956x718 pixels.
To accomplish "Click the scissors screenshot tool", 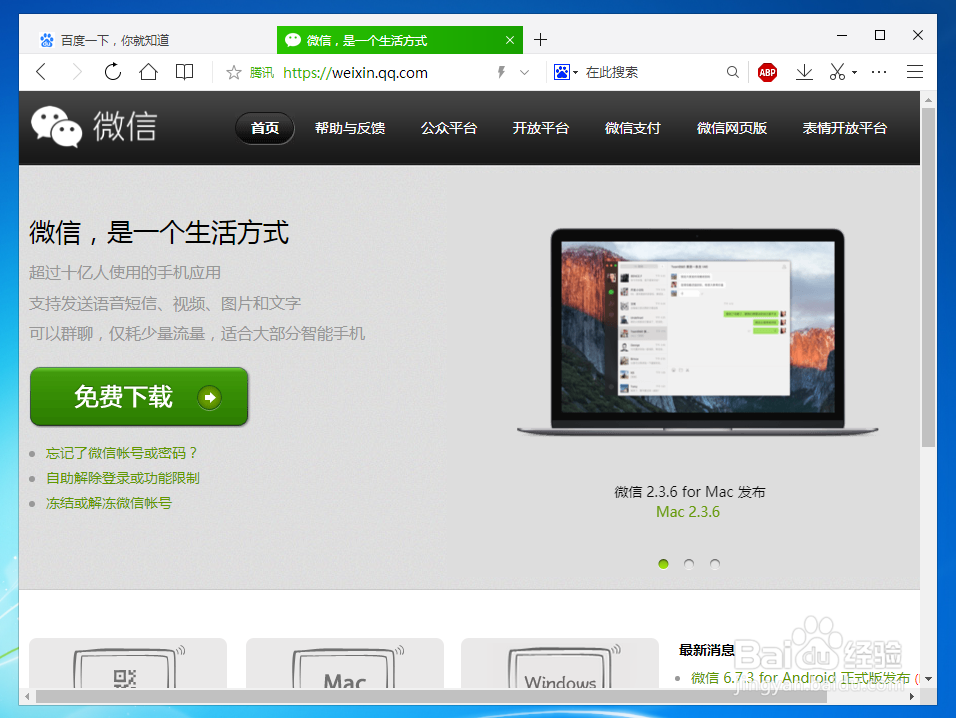I will coord(837,72).
